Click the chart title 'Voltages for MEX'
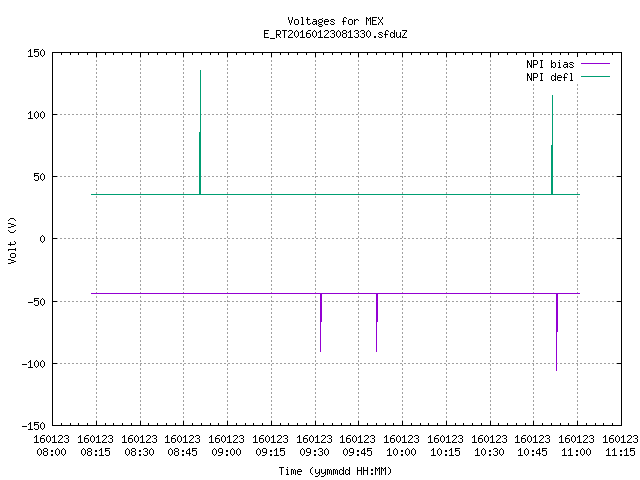640x480 pixels. [335, 21]
